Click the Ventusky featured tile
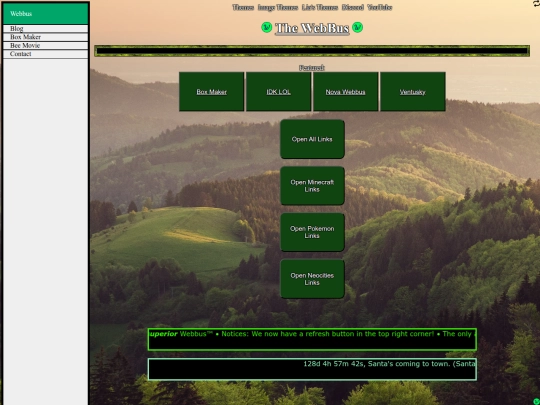The width and height of the screenshot is (540, 405). point(413,92)
